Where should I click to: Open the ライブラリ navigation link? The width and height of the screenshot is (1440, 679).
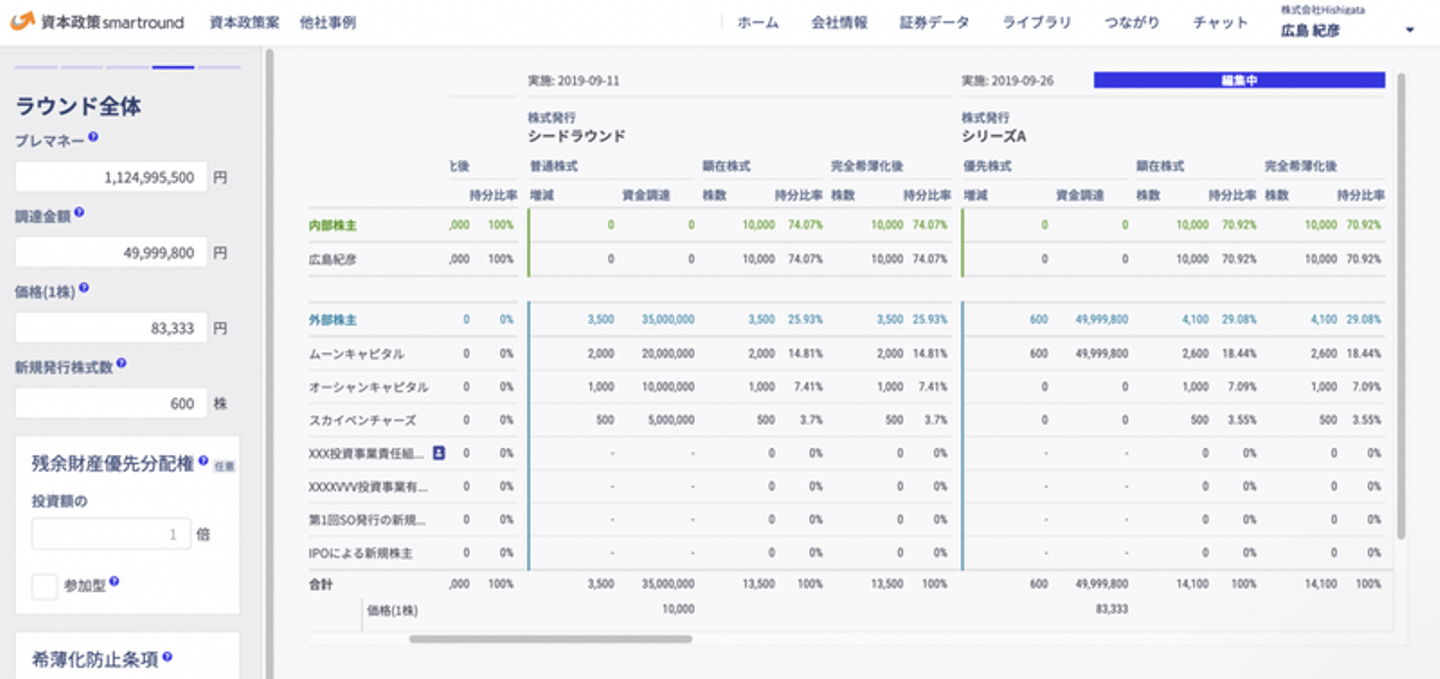(1037, 22)
